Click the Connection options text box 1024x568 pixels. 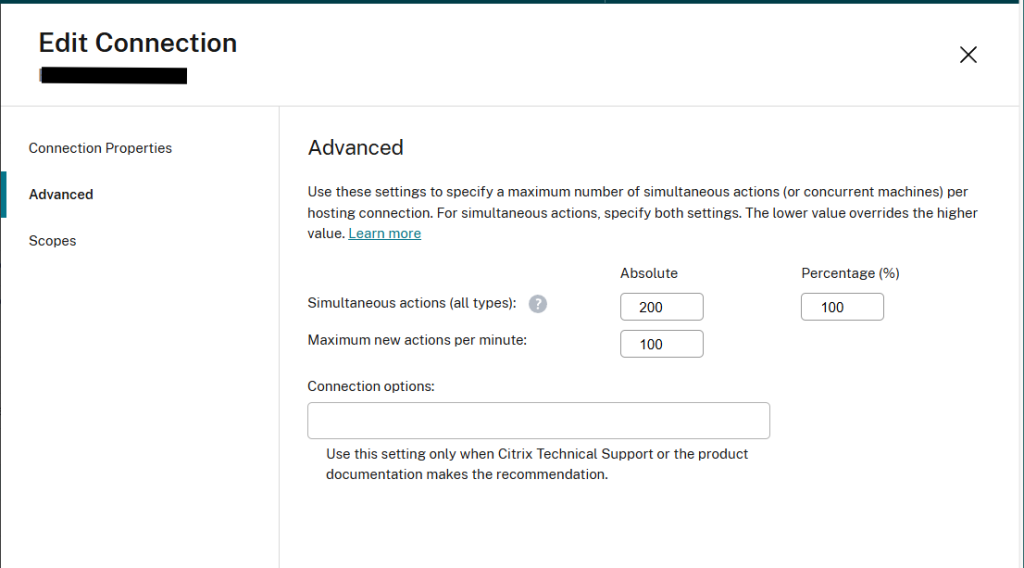(539, 420)
